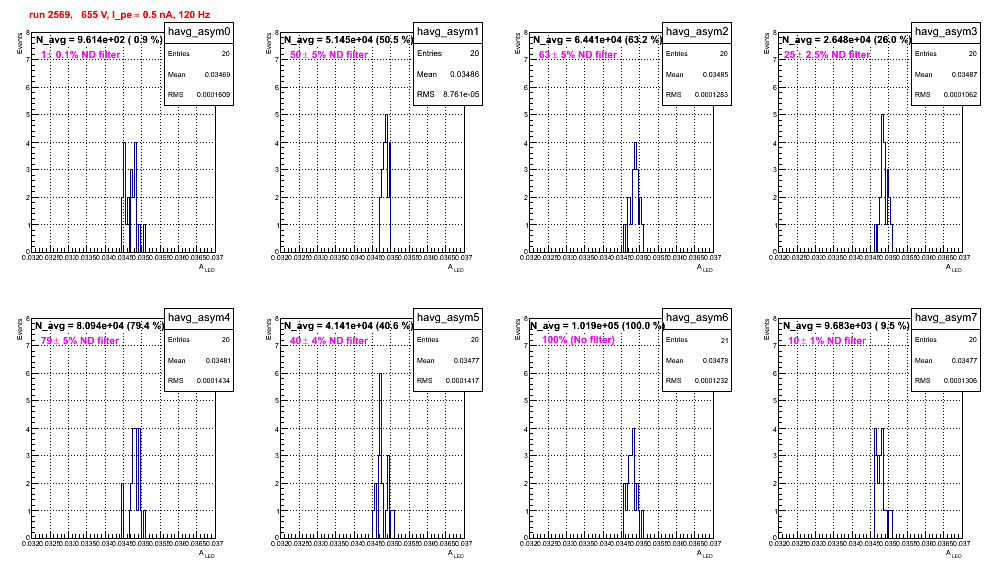Click the Mean value 0.03487
The width and height of the screenshot is (996, 572).
point(964,74)
